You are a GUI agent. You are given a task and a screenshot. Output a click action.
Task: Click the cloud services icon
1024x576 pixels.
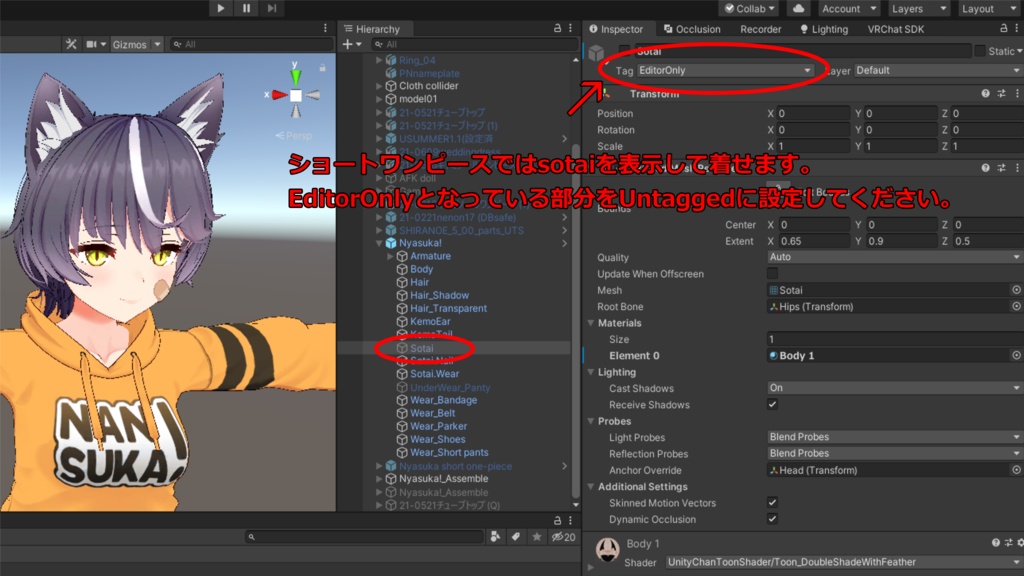798,8
